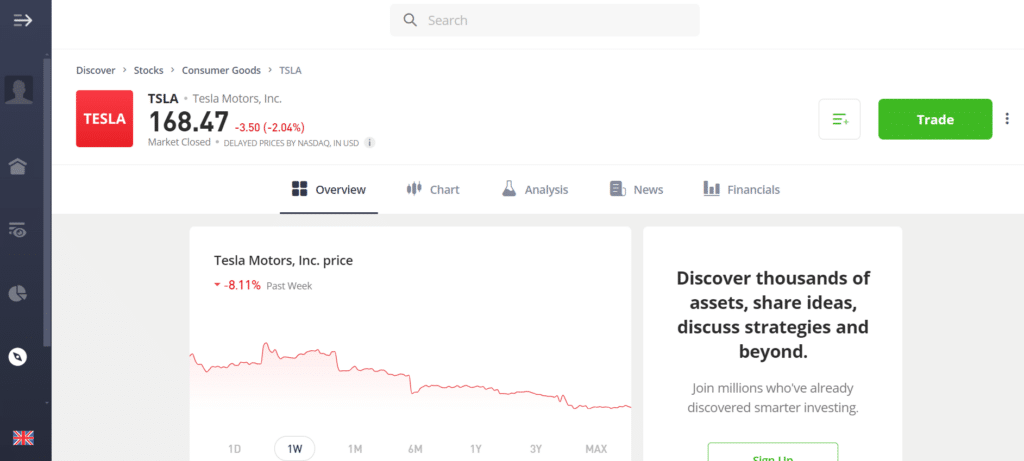Open the user profile avatar in sidebar
1024x461 pixels.
(19, 91)
